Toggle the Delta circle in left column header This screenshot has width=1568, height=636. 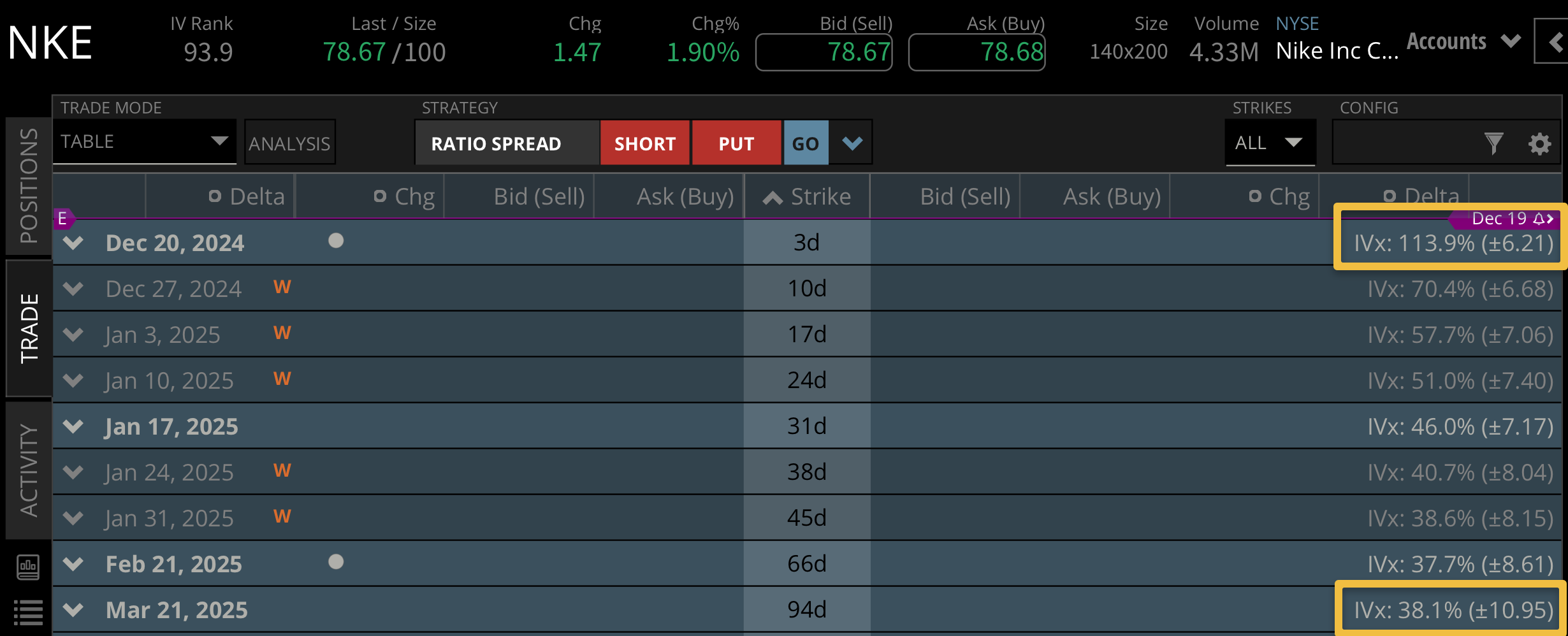pyautogui.click(x=215, y=196)
